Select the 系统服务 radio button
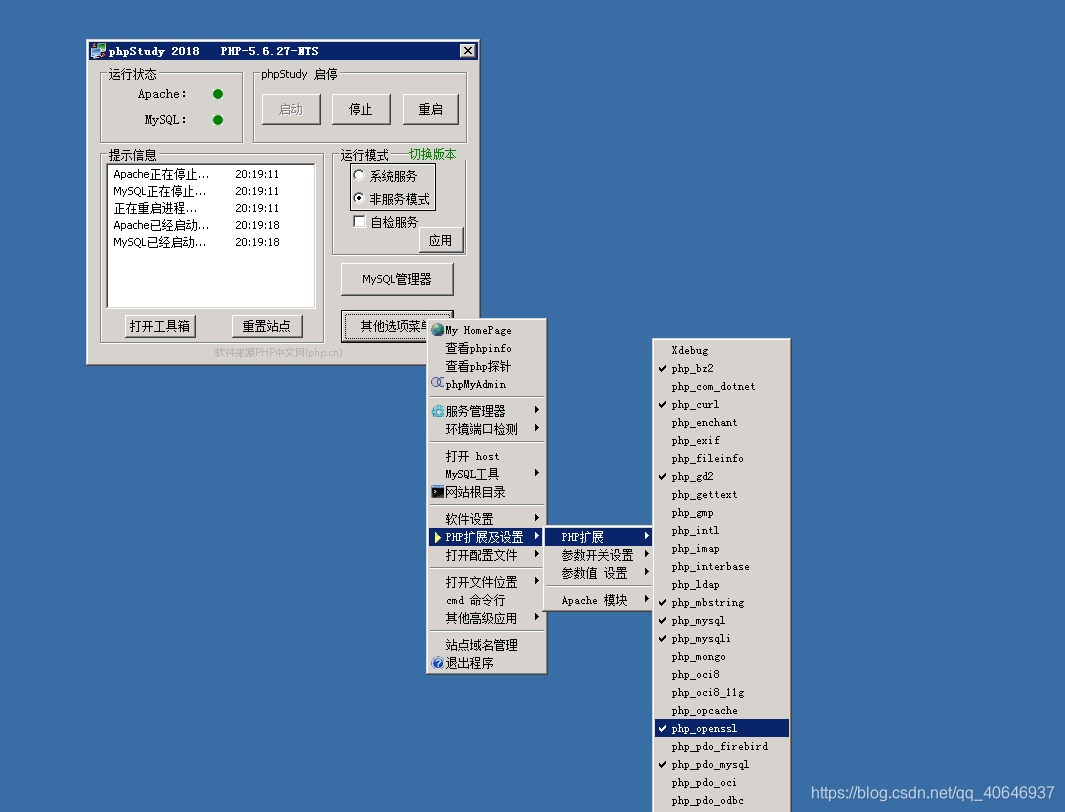This screenshot has width=1065, height=812. click(x=359, y=176)
